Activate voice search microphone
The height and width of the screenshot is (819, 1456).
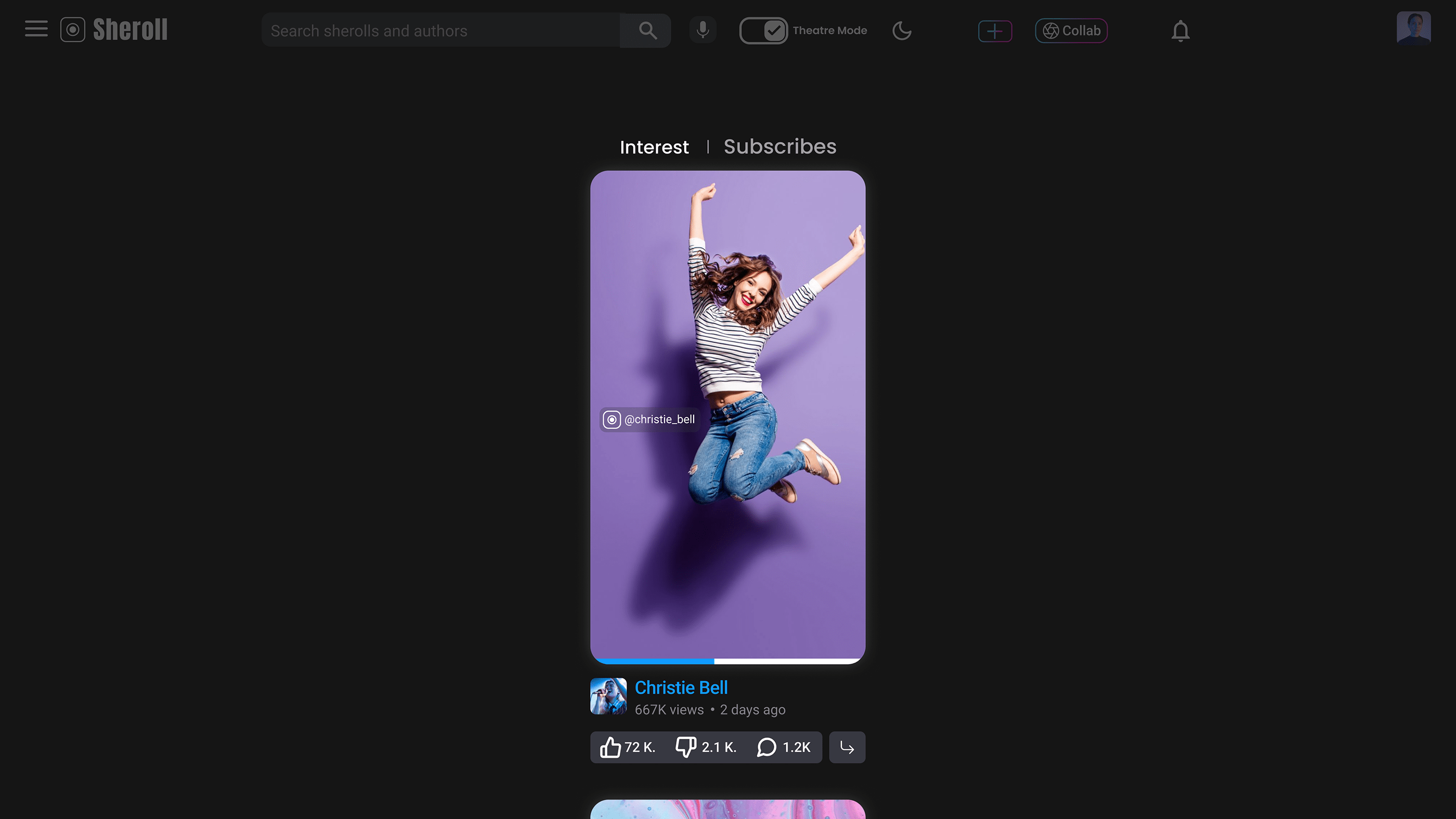[x=703, y=30]
